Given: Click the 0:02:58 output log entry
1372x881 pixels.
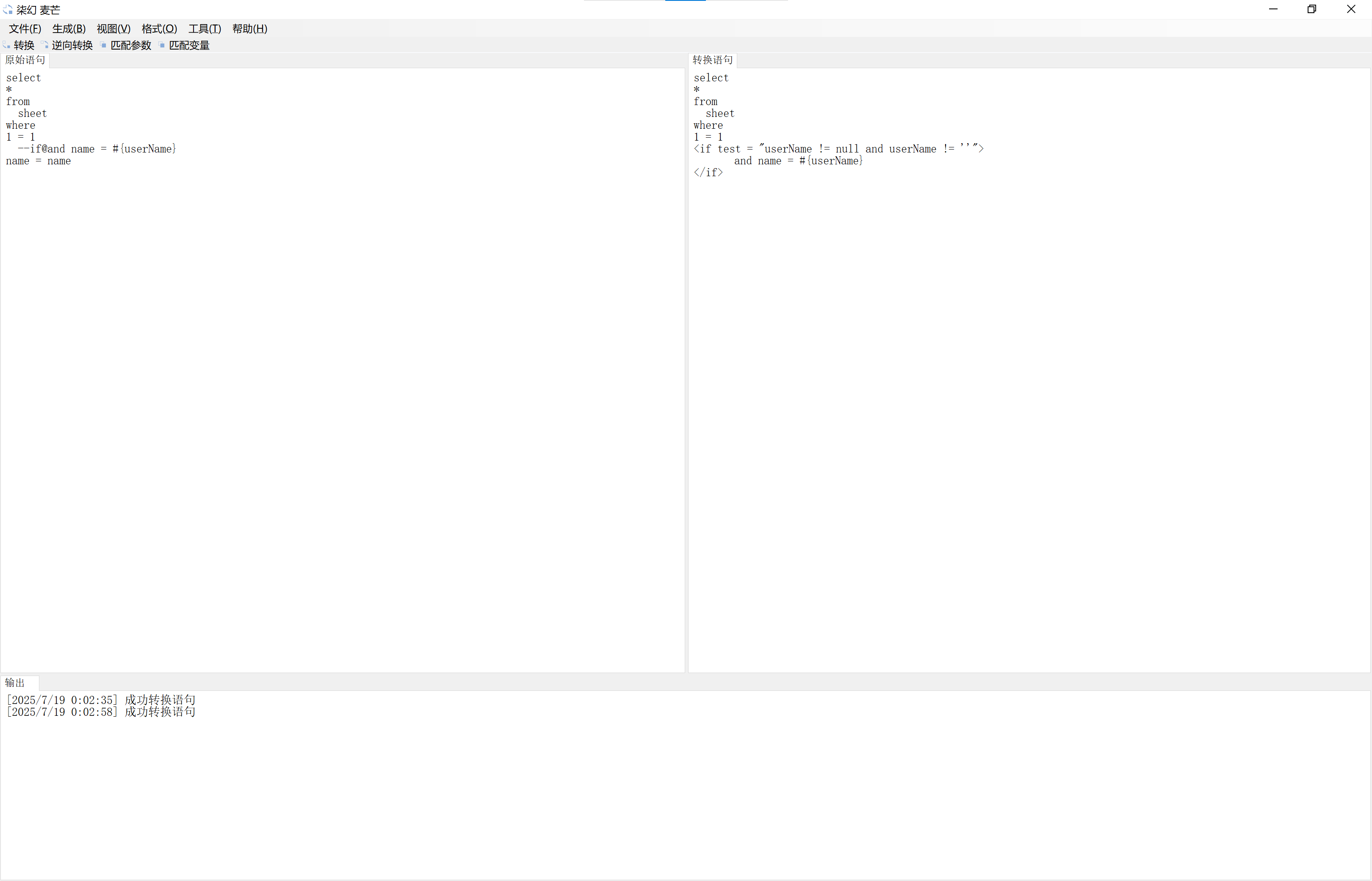Looking at the screenshot, I should 101,712.
